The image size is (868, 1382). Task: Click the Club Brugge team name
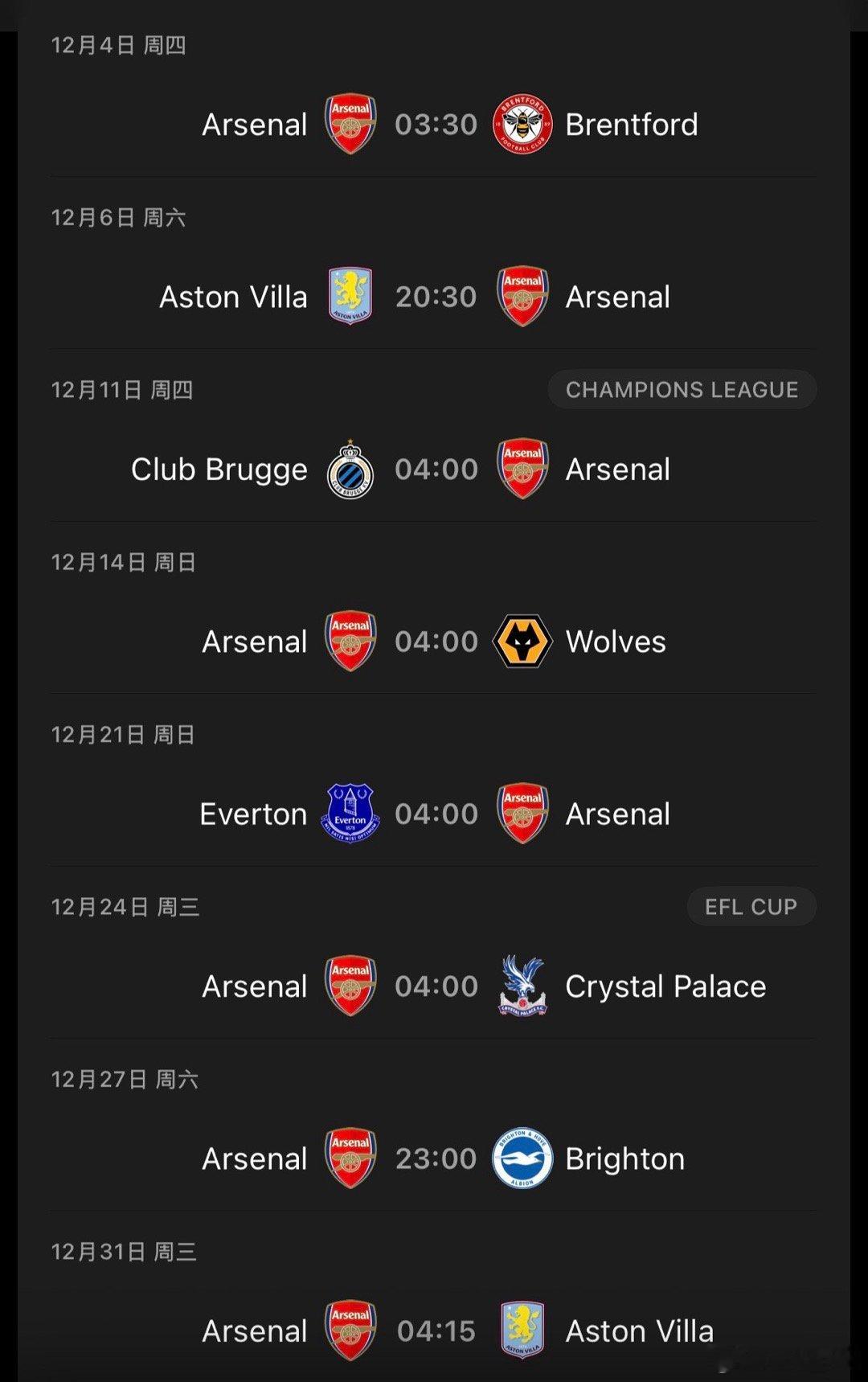(x=219, y=470)
